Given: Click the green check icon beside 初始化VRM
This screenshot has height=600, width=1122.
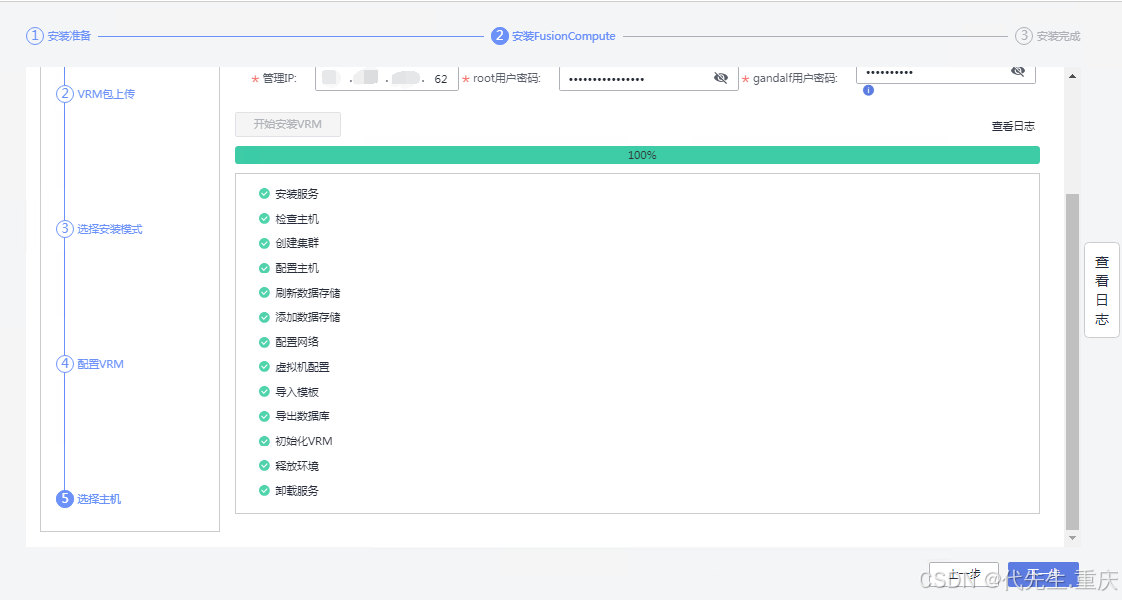Looking at the screenshot, I should tap(264, 441).
